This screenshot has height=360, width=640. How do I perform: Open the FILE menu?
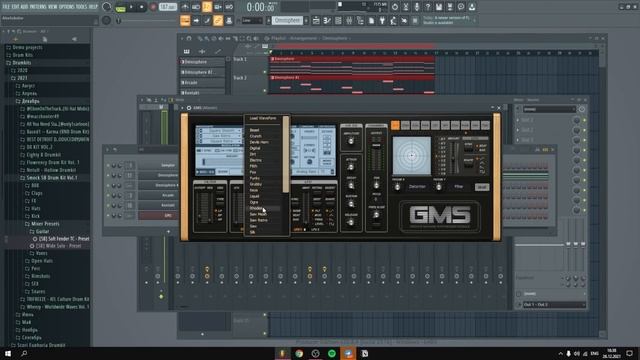pos(7,7)
